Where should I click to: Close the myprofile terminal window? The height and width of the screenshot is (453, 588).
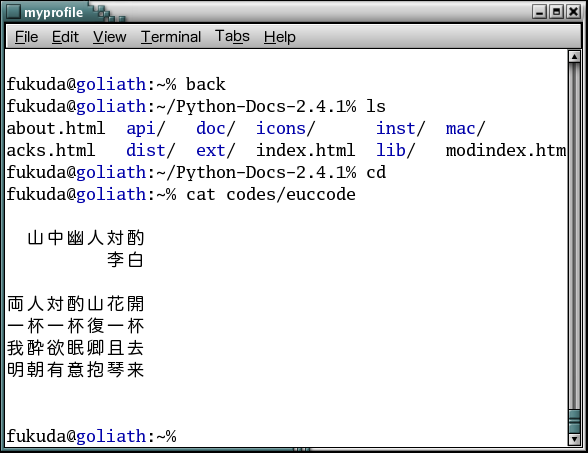point(574,12)
